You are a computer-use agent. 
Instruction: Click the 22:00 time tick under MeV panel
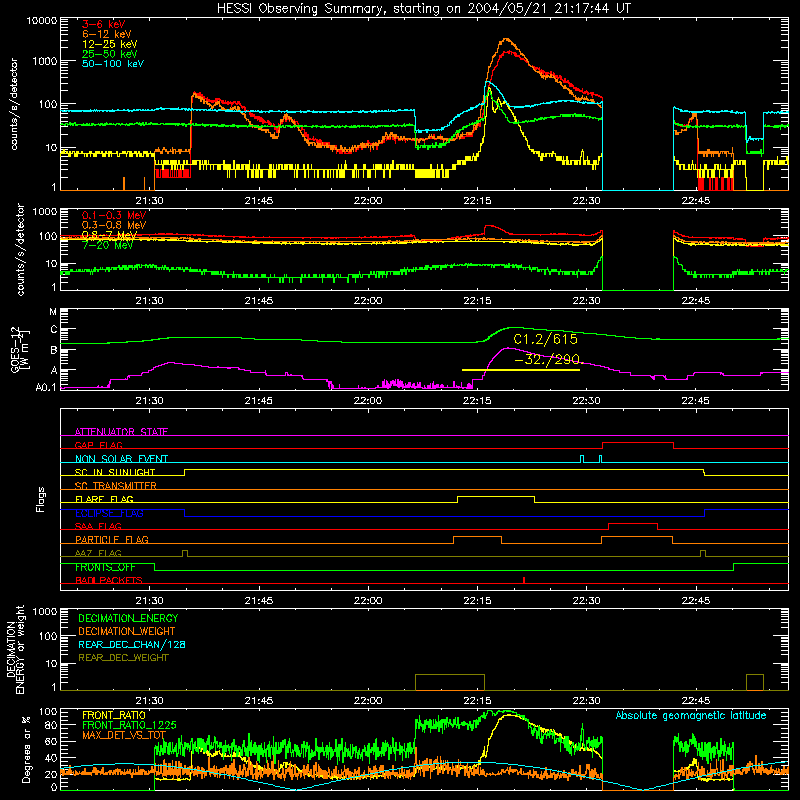point(368,301)
